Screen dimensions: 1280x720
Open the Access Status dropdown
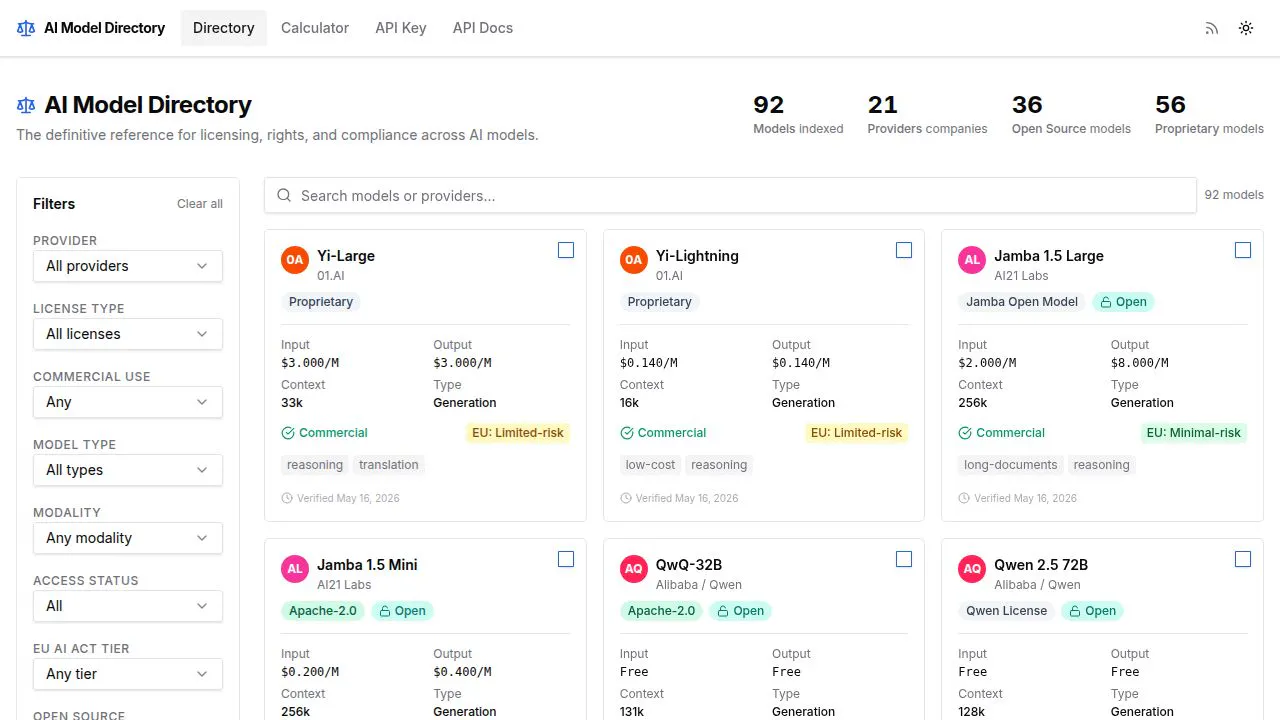pos(128,606)
